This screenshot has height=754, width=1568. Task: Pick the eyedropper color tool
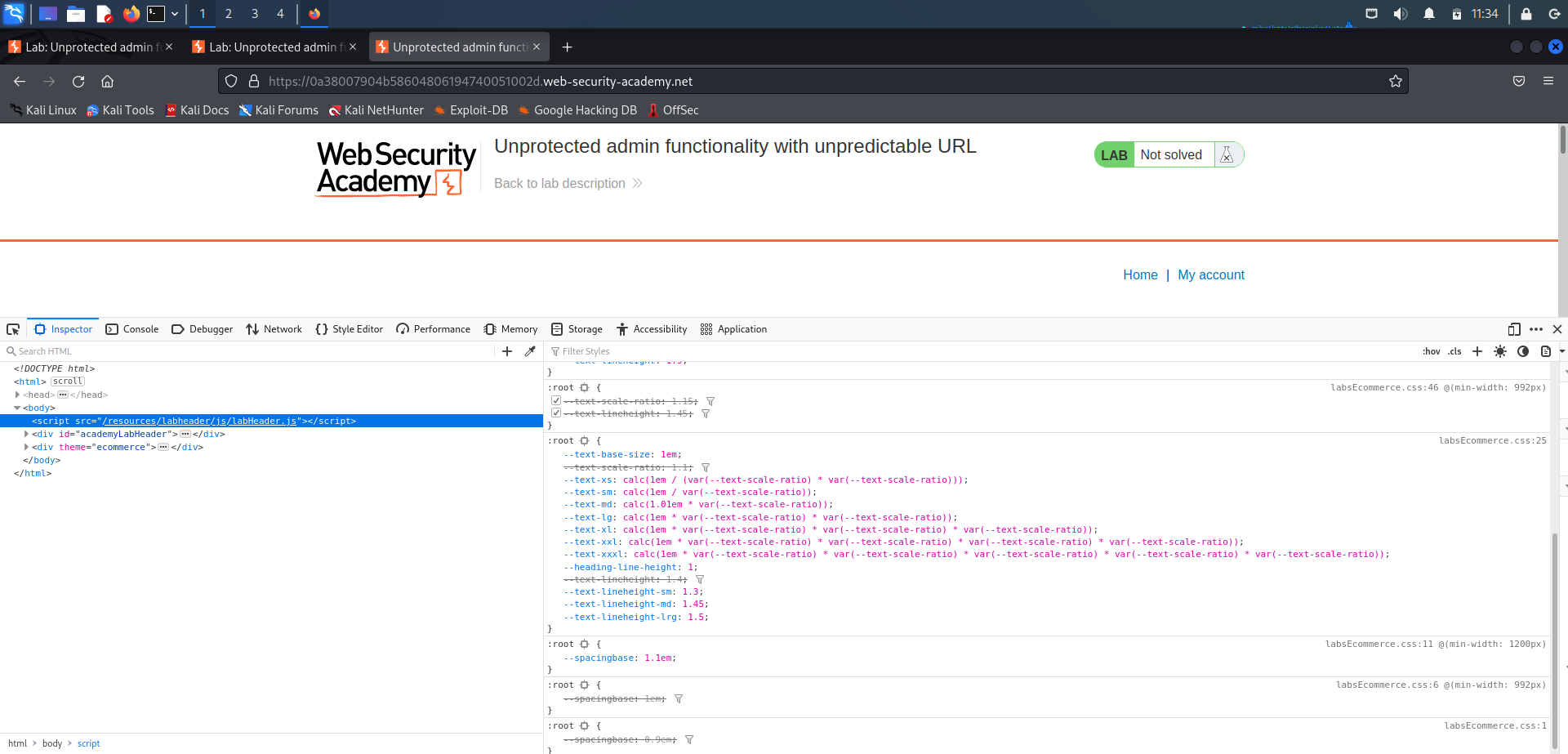(530, 351)
